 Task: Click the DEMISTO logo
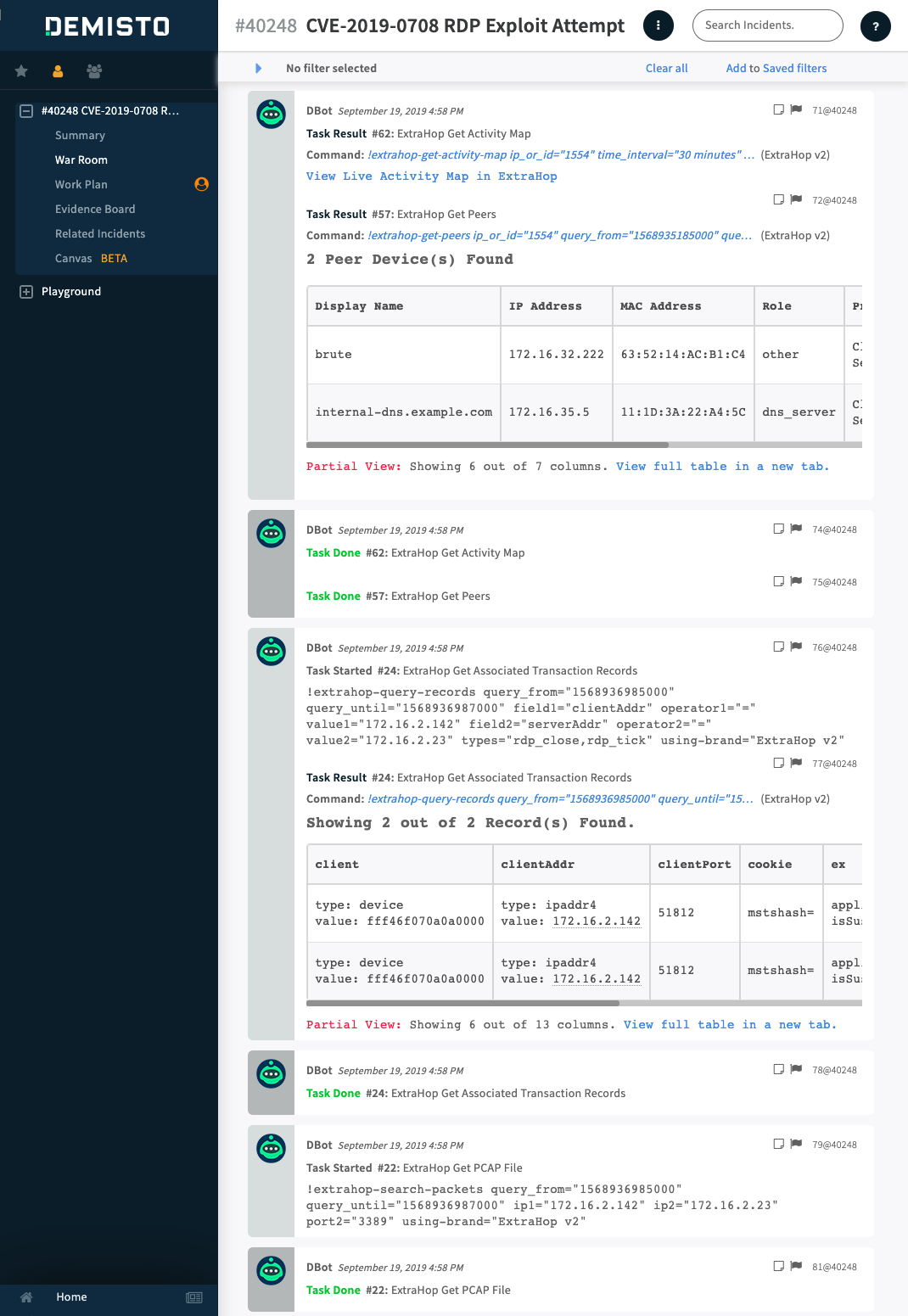coord(108,26)
